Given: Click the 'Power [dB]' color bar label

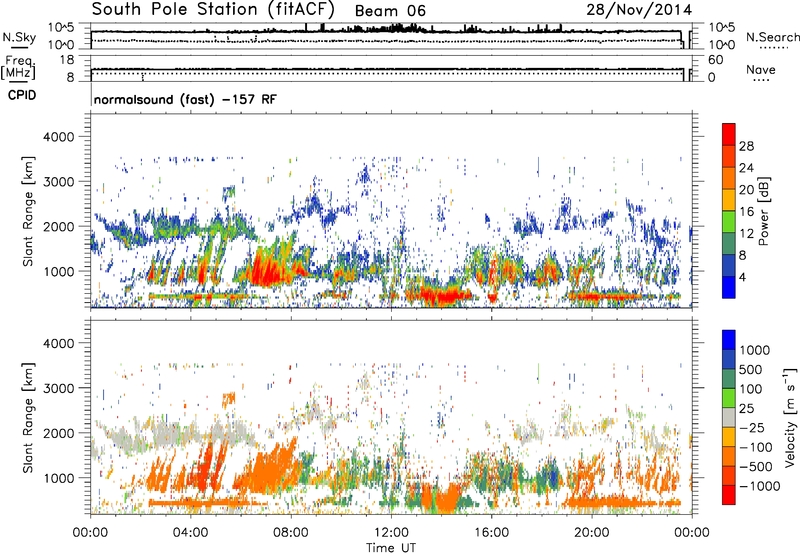Looking at the screenshot, I should tap(763, 211).
